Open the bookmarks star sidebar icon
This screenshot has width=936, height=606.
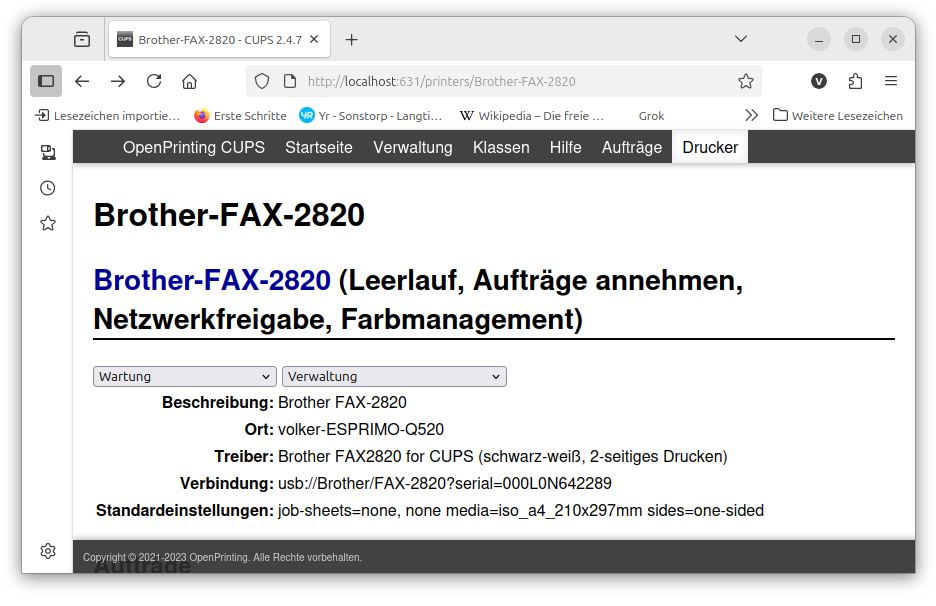click(48, 223)
